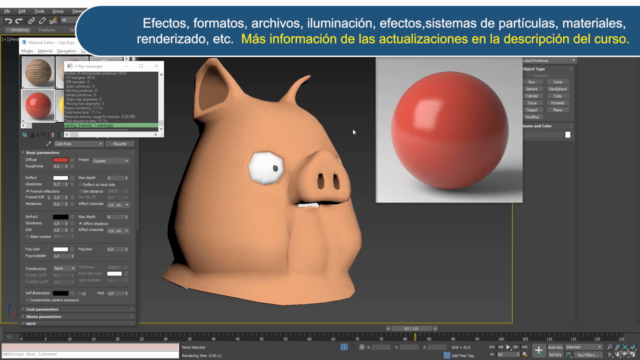Click the large plus Set Keys button
This screenshot has width=640, height=360.
pos(539,350)
